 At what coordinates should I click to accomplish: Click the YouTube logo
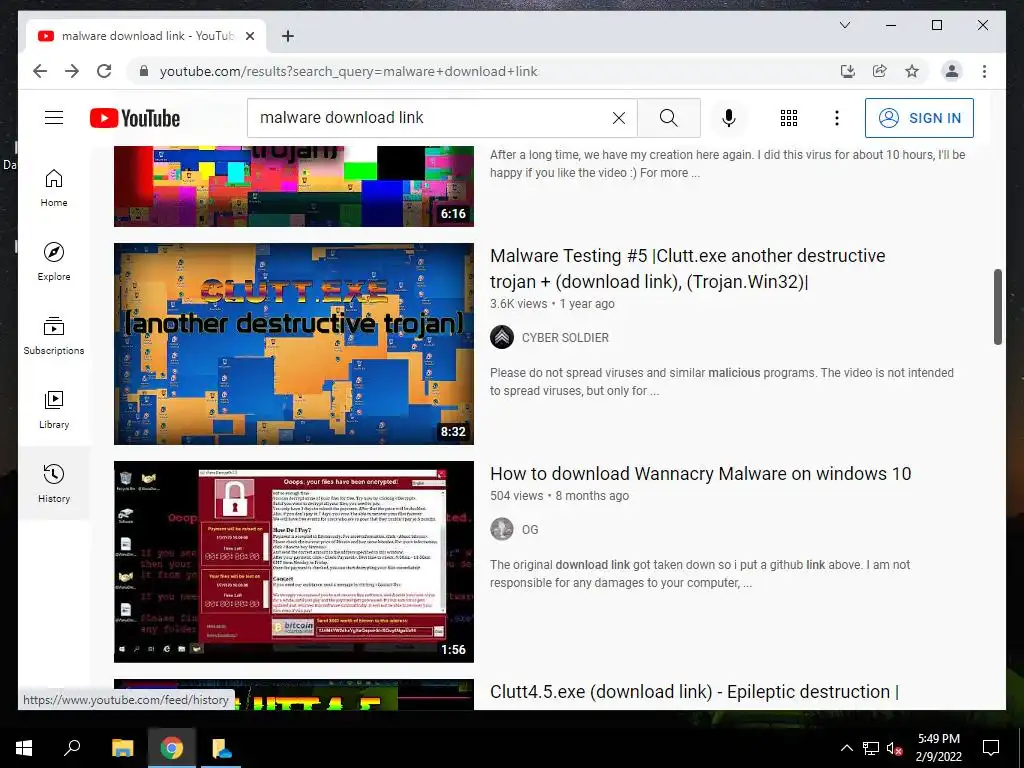pos(135,118)
